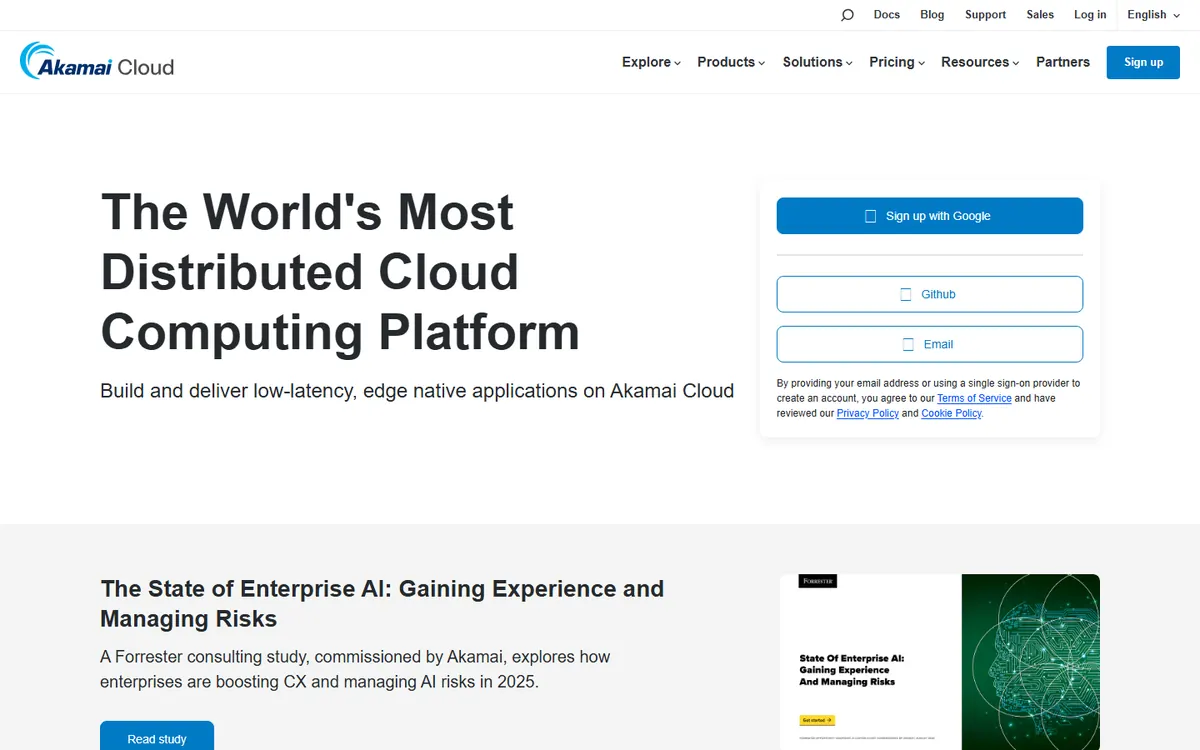Sign up using Github
The height and width of the screenshot is (750, 1200).
tap(930, 295)
